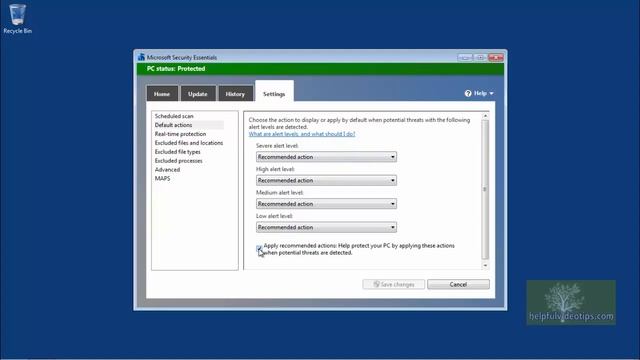Open the High alert level dropdown
This screenshot has width=640, height=360.
click(326, 180)
